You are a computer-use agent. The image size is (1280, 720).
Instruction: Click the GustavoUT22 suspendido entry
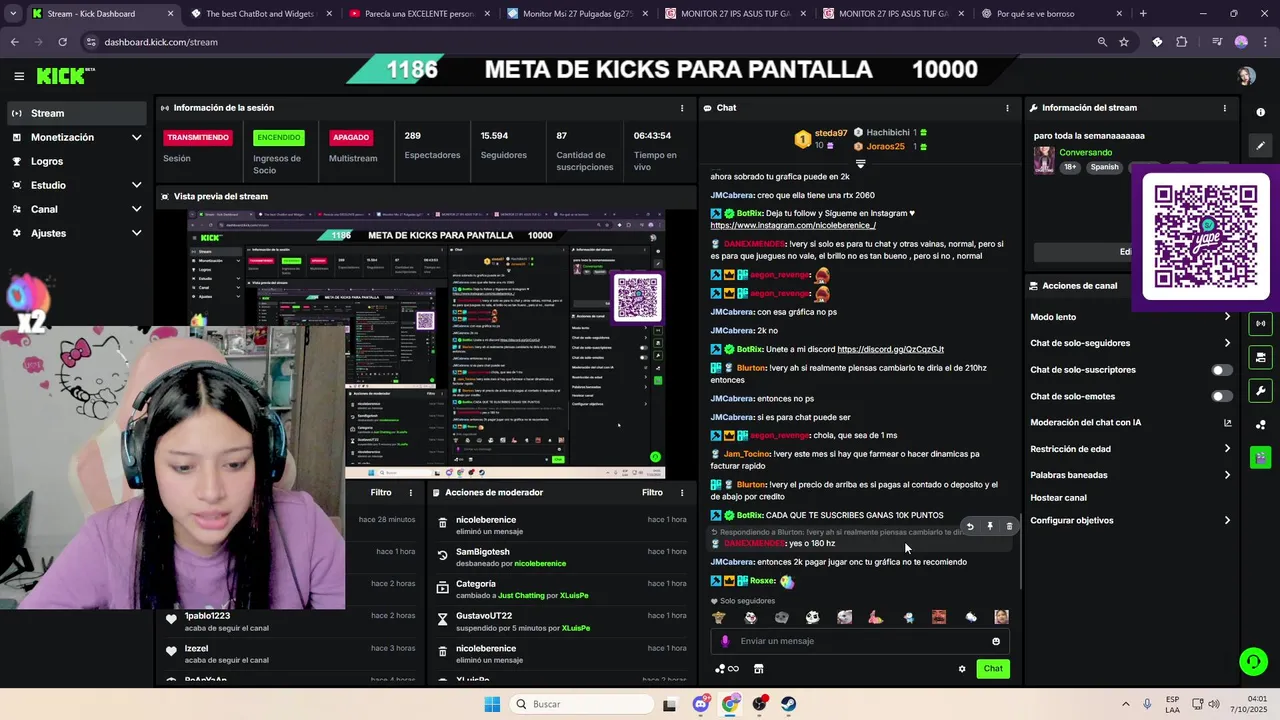(x=562, y=621)
